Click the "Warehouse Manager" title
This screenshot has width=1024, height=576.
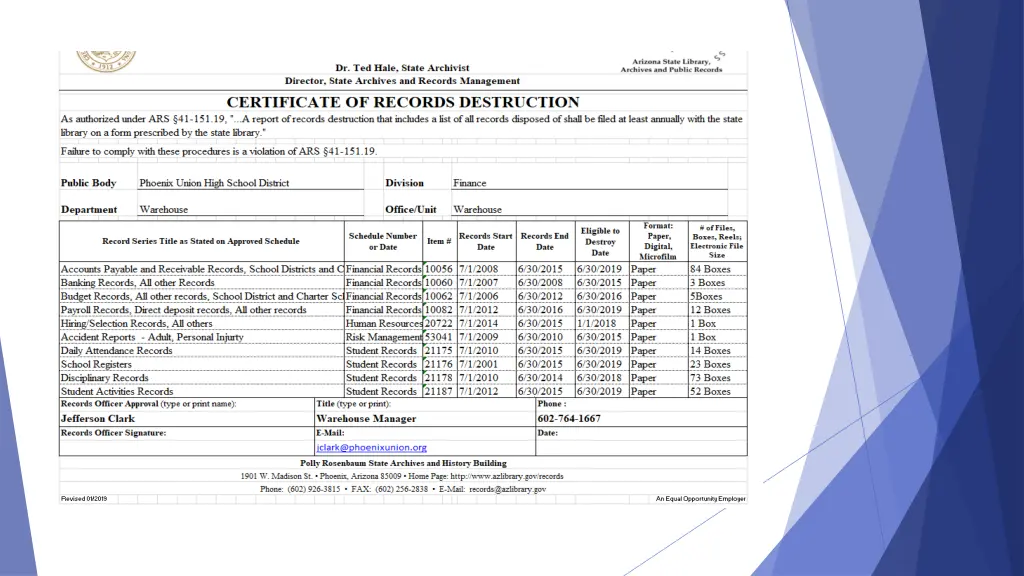[366, 419]
